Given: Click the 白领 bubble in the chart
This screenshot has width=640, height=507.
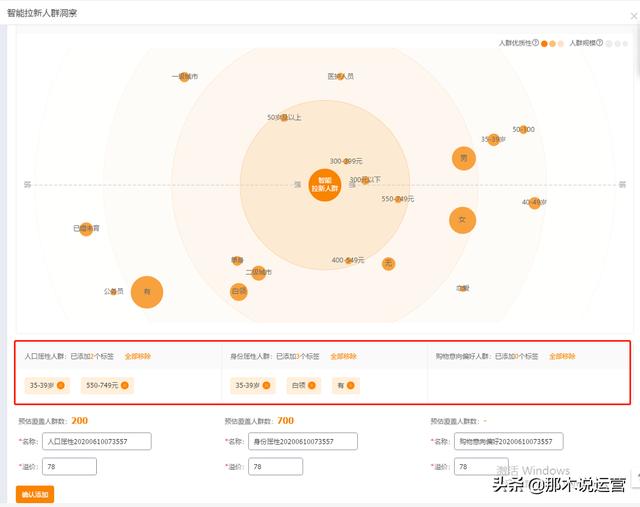Looking at the screenshot, I should pyautogui.click(x=239, y=291).
